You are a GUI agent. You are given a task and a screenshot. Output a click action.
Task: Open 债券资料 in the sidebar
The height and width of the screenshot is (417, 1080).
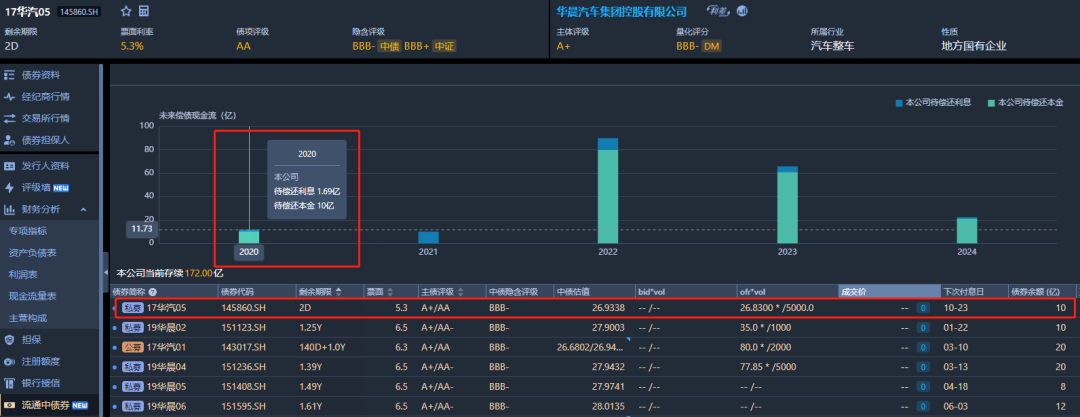pyautogui.click(x=40, y=75)
